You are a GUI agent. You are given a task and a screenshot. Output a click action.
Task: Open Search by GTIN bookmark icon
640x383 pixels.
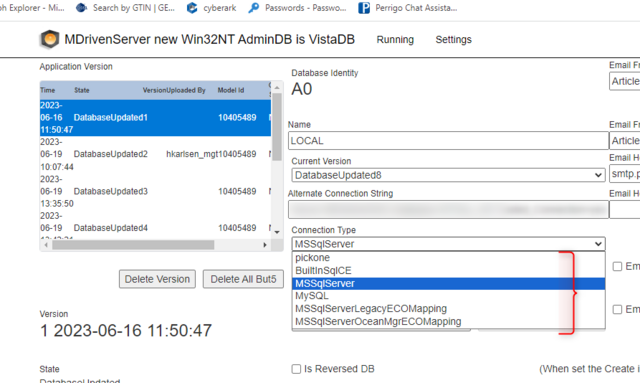(x=81, y=8)
